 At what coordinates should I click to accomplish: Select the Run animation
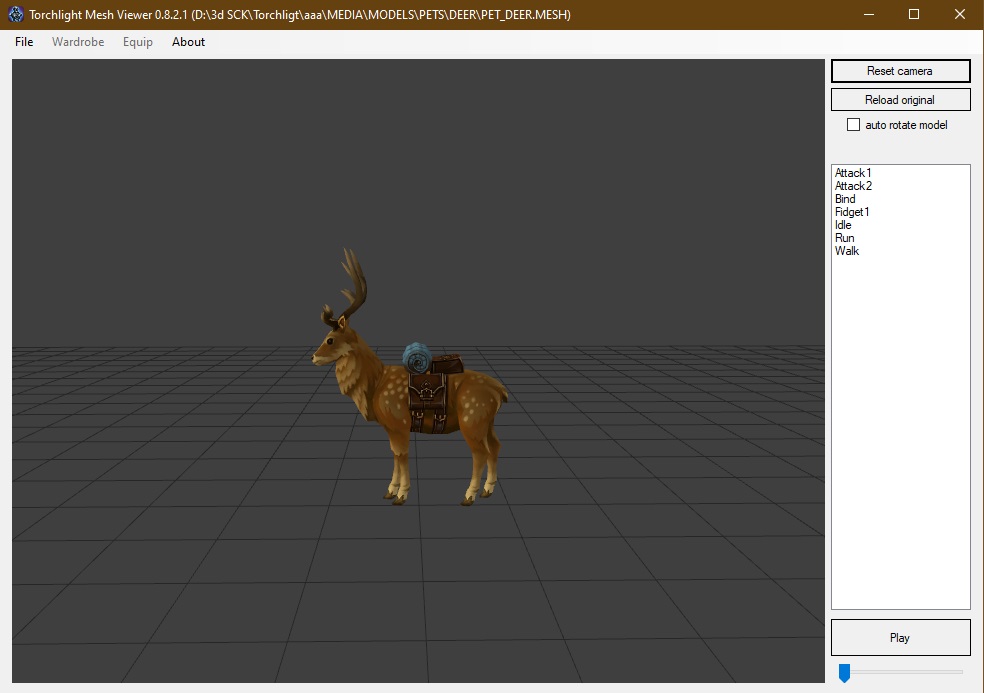pos(845,238)
